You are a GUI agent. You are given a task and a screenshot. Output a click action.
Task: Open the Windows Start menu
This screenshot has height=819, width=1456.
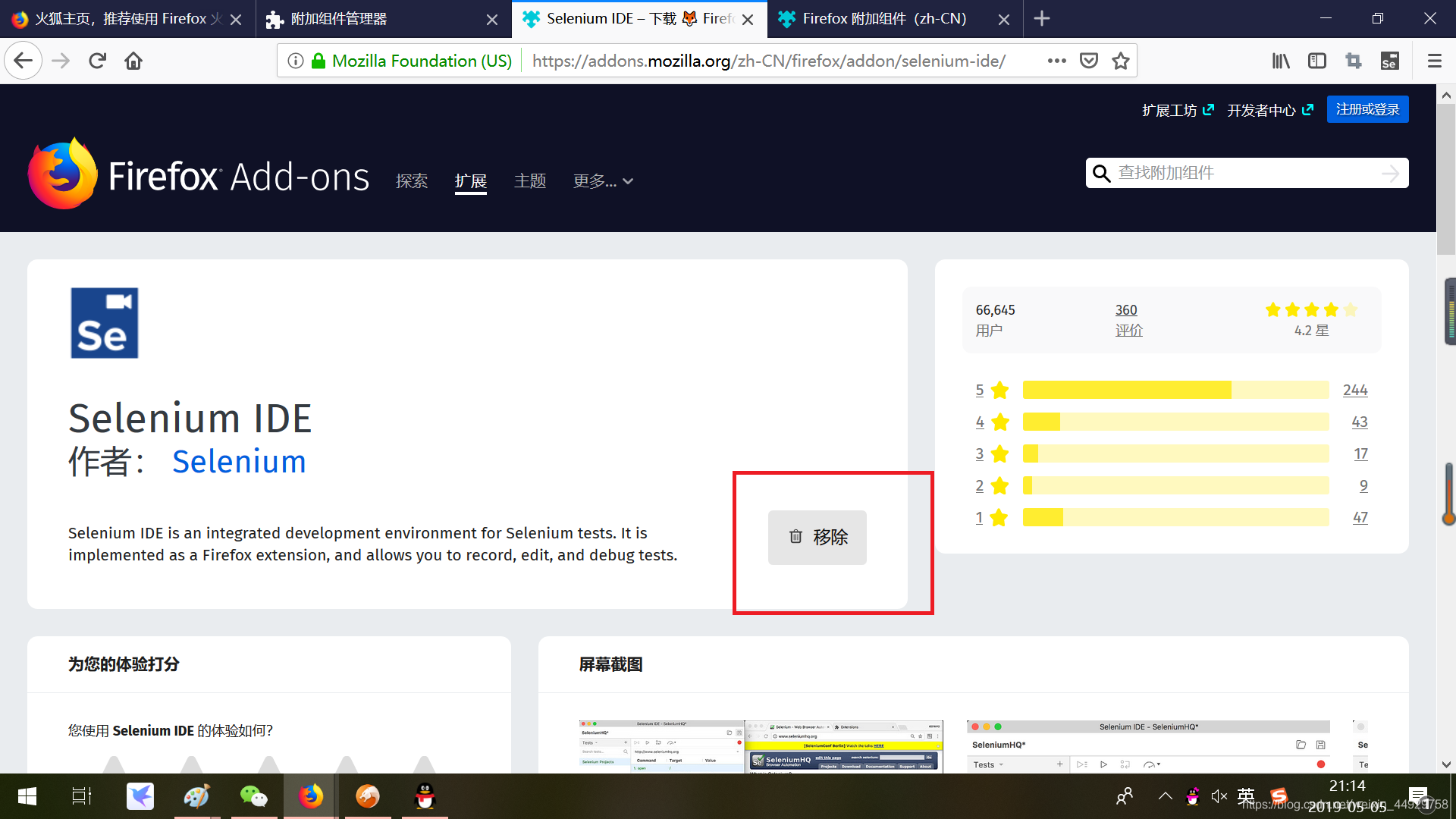pos(27,796)
